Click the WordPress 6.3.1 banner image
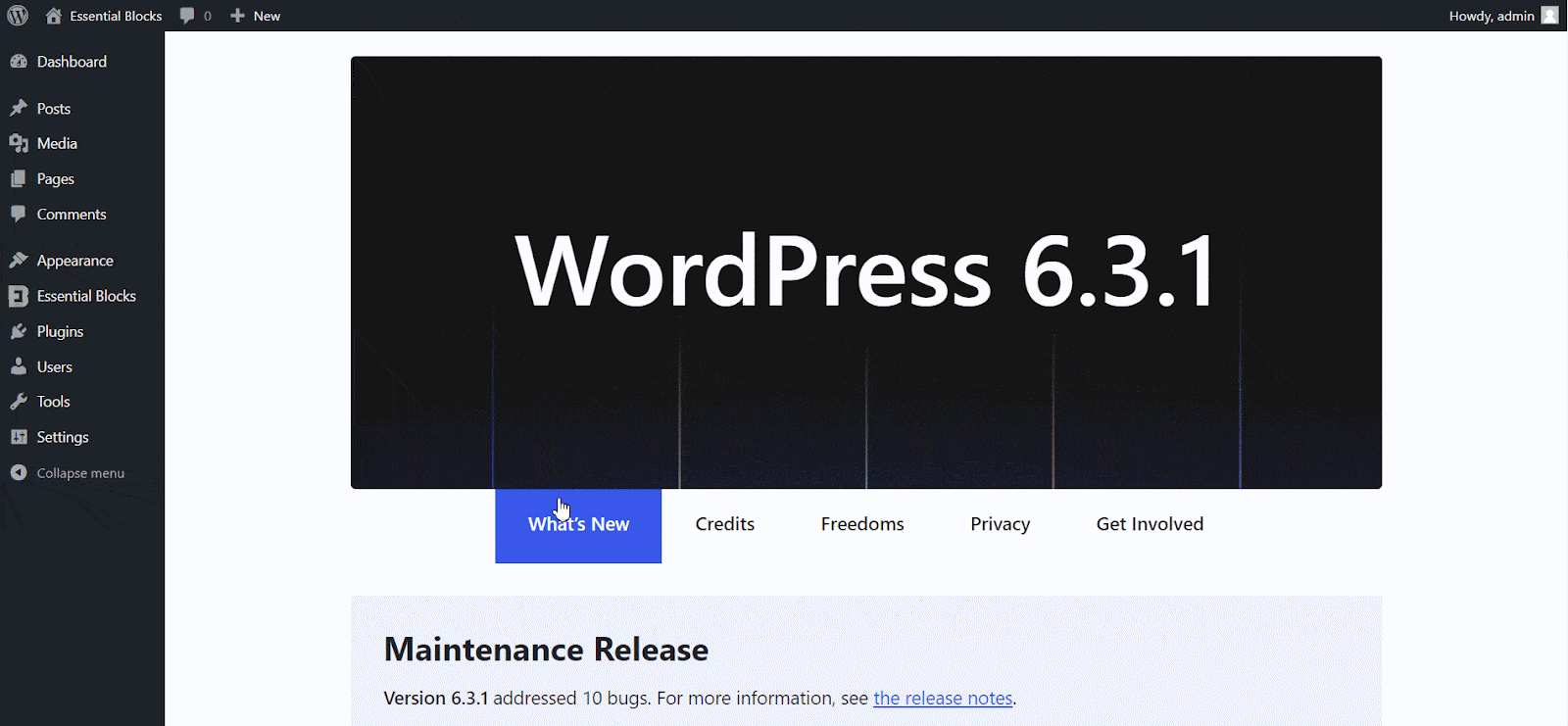Viewport: 1568px width, 726px height. (866, 272)
